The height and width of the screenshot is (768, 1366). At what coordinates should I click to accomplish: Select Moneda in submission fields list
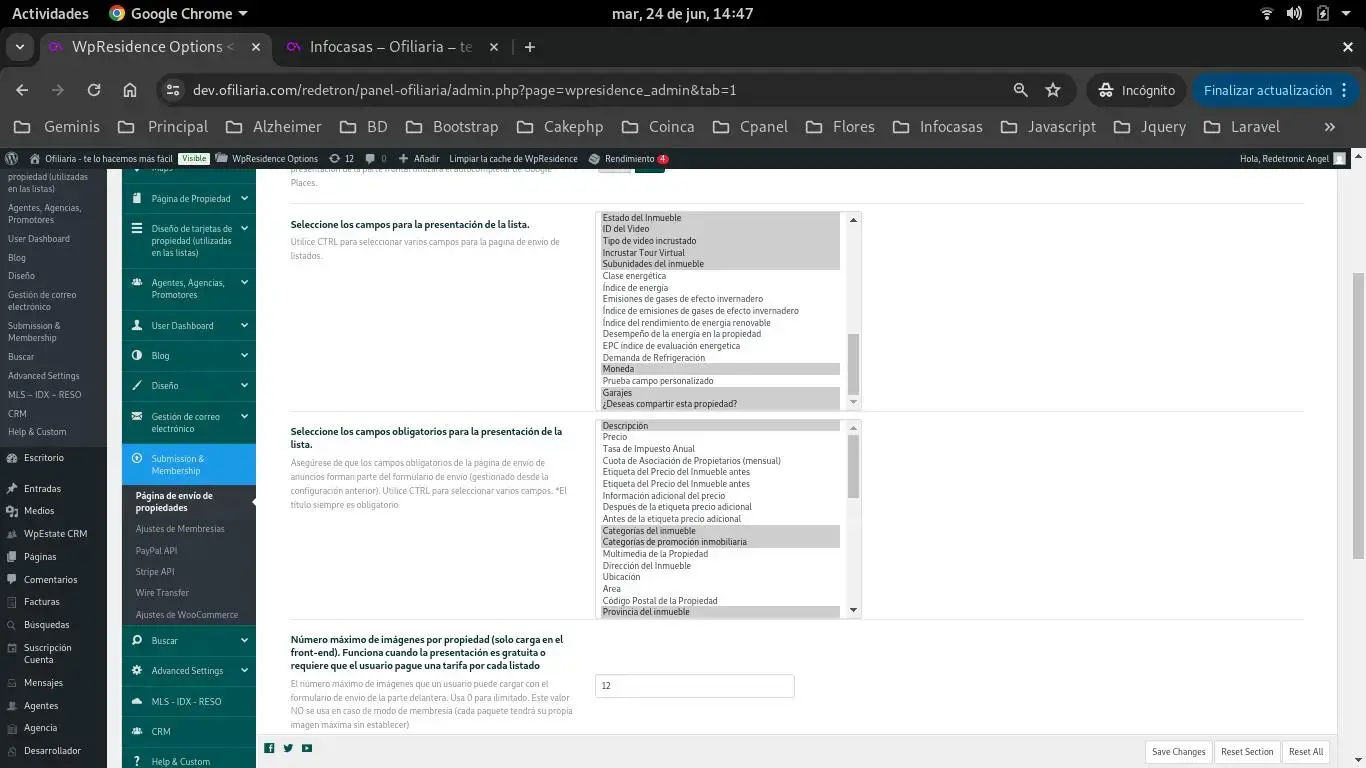pos(720,369)
